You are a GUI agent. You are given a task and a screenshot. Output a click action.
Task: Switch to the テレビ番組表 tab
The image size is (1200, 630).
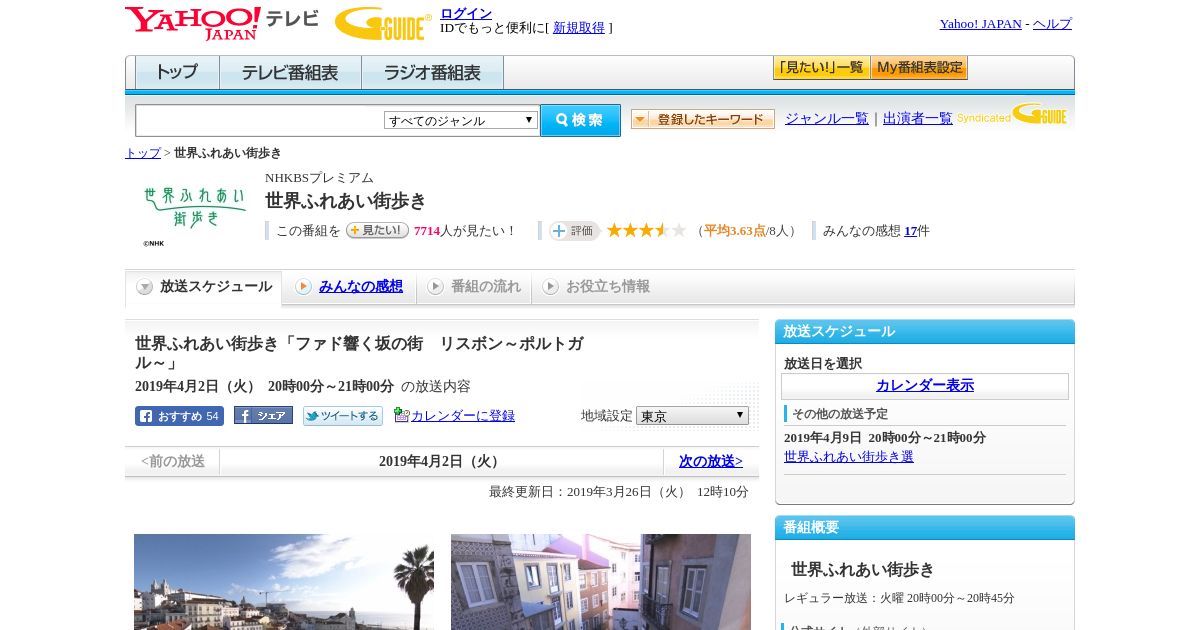[x=290, y=73]
